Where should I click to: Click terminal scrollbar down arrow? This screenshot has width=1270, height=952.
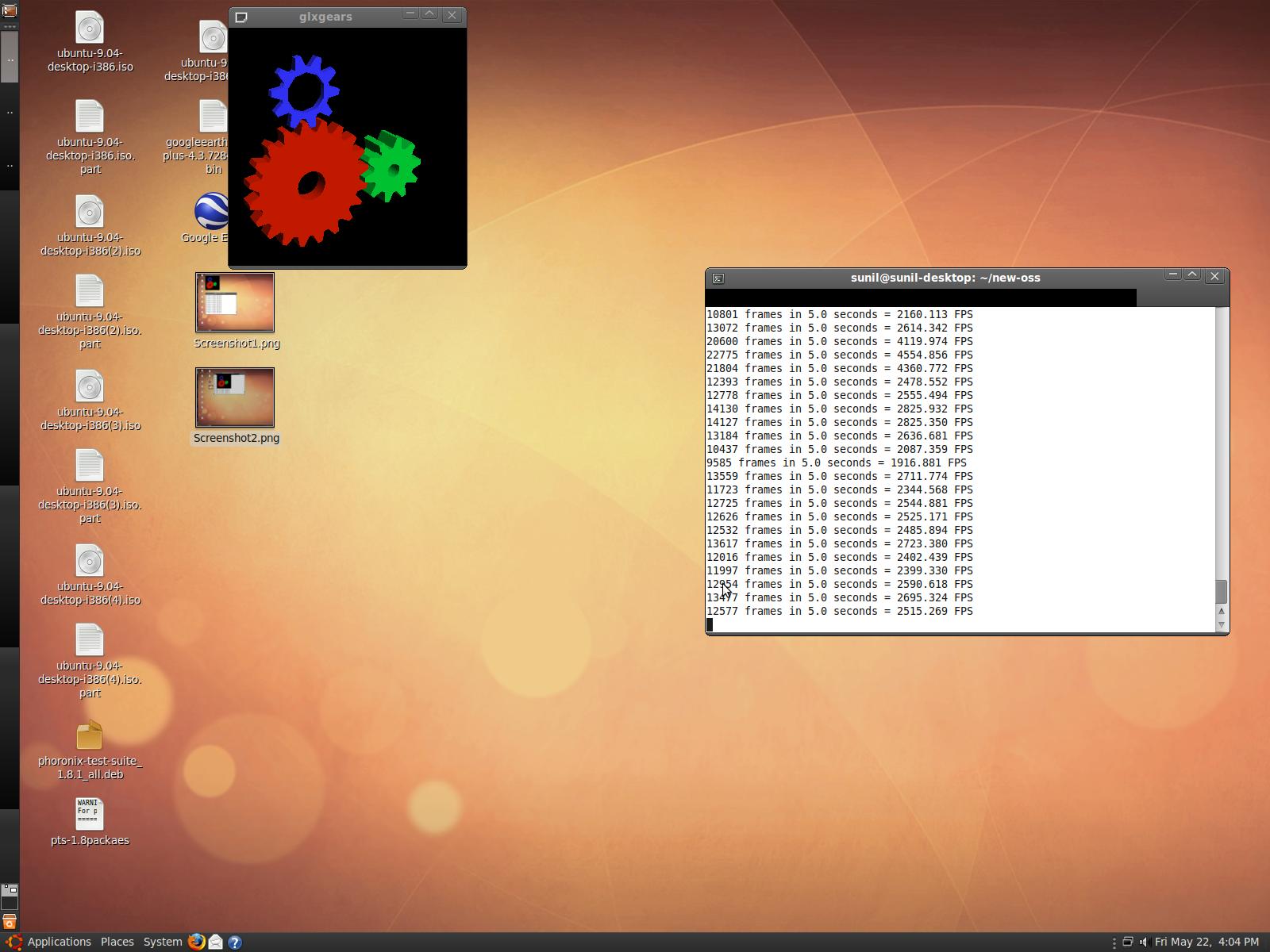pyautogui.click(x=1222, y=624)
